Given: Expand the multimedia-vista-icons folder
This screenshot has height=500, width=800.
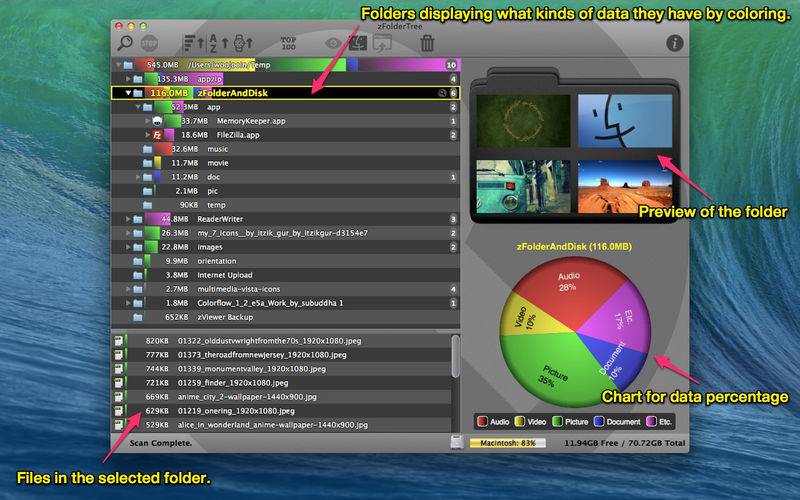Looking at the screenshot, I should coord(128,289).
